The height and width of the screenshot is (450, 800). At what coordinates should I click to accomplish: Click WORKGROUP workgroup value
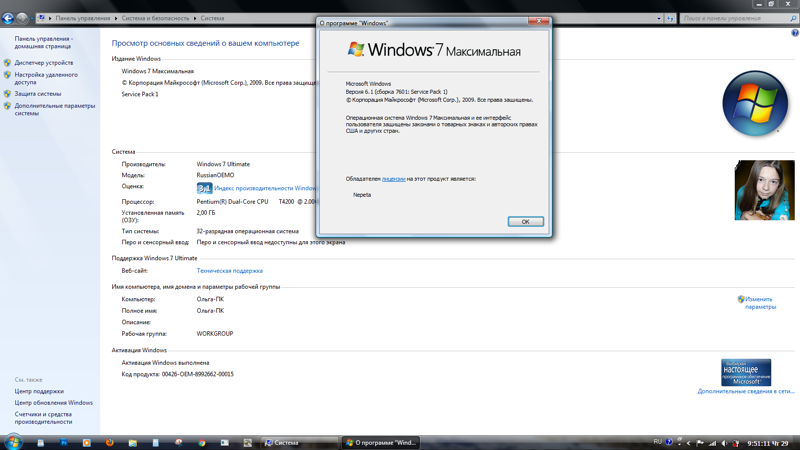[x=215, y=334]
